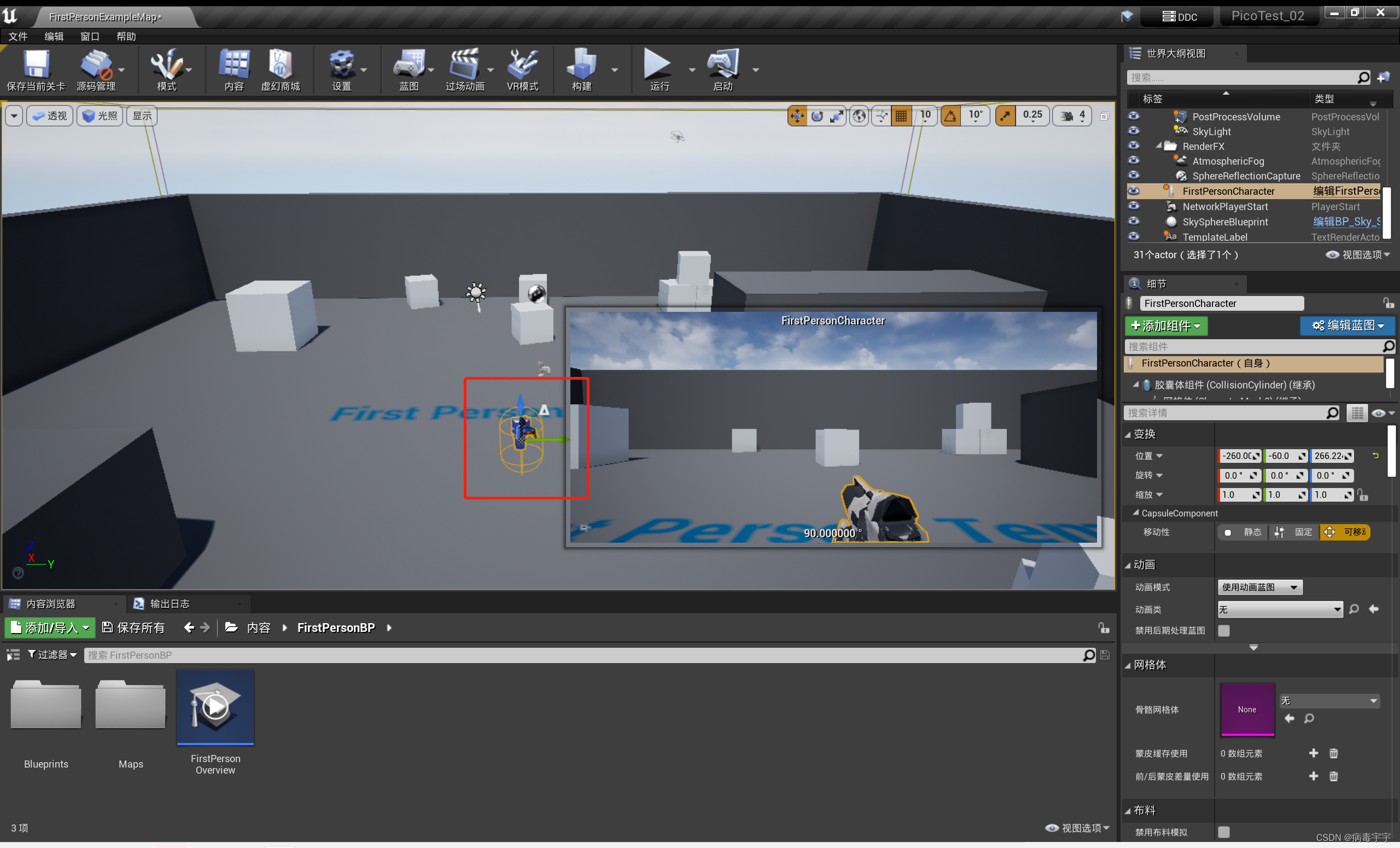This screenshot has height=848, width=1400.
Task: Open the 动画模式 dropdown showing 使用动画蓝图
Action: click(1259, 586)
